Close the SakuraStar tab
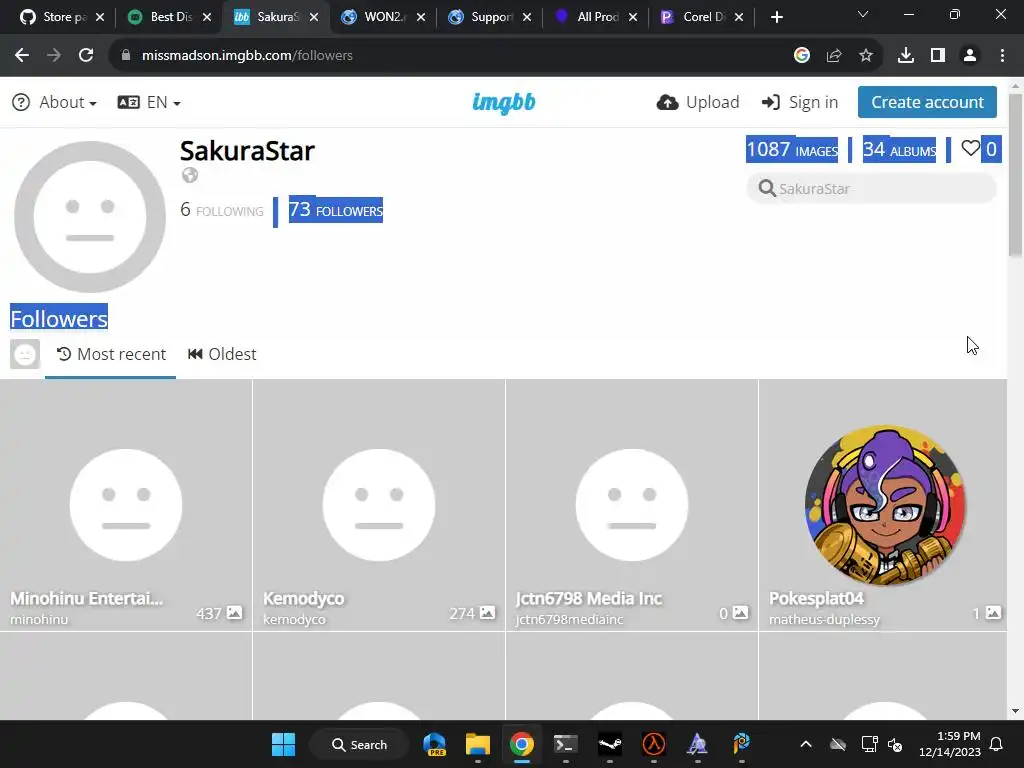Image resolution: width=1024 pixels, height=768 pixels. (x=314, y=17)
